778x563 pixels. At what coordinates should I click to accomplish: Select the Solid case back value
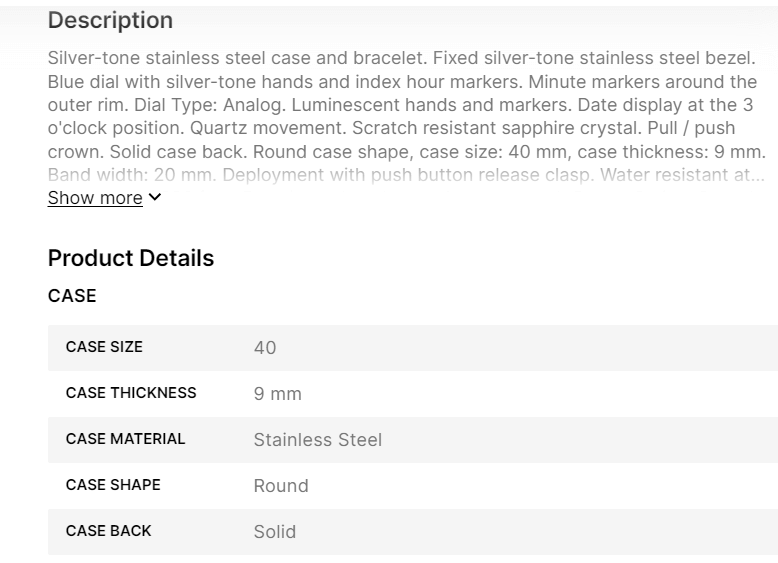click(275, 532)
